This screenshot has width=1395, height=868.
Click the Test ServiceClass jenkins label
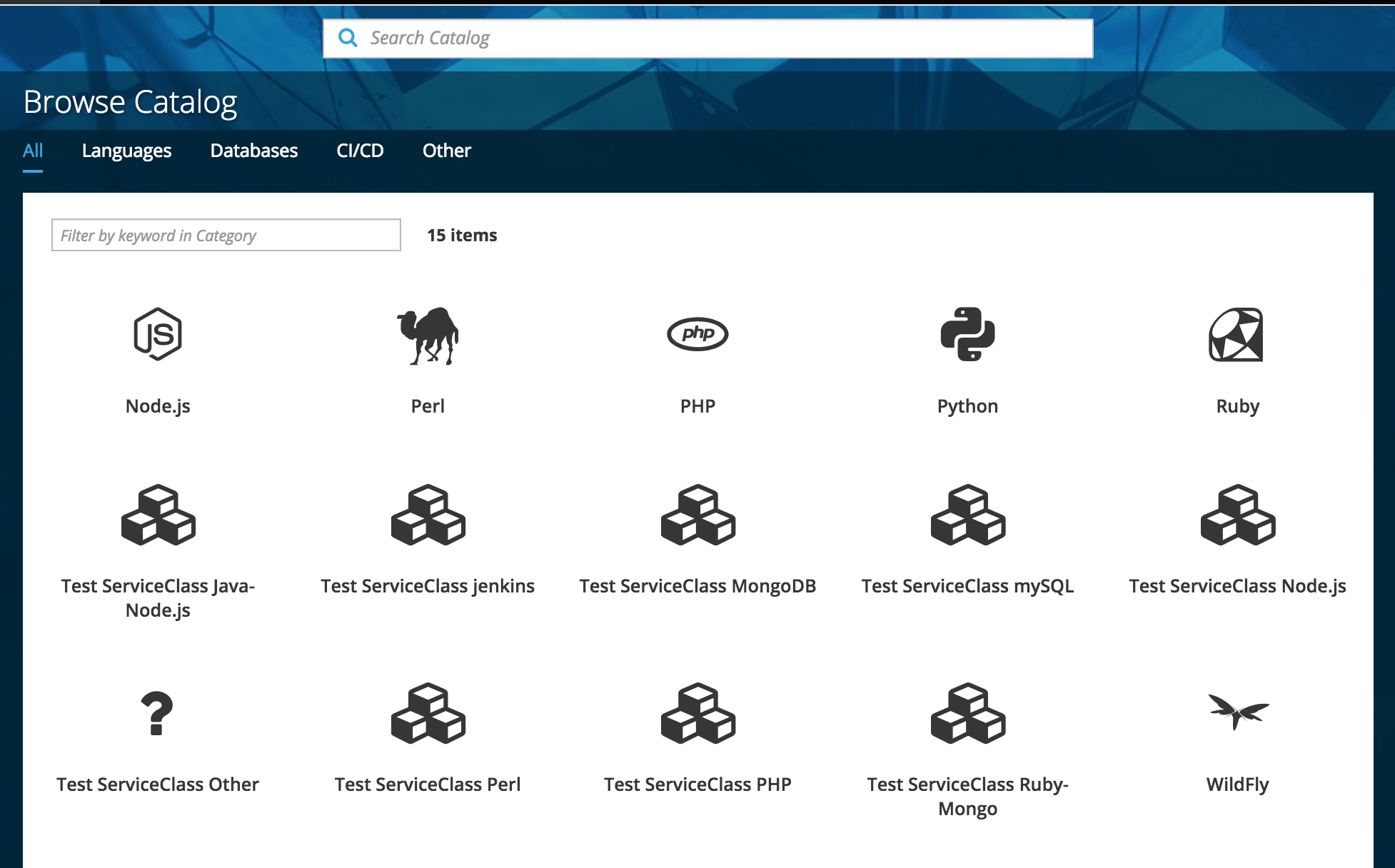pyautogui.click(x=428, y=586)
